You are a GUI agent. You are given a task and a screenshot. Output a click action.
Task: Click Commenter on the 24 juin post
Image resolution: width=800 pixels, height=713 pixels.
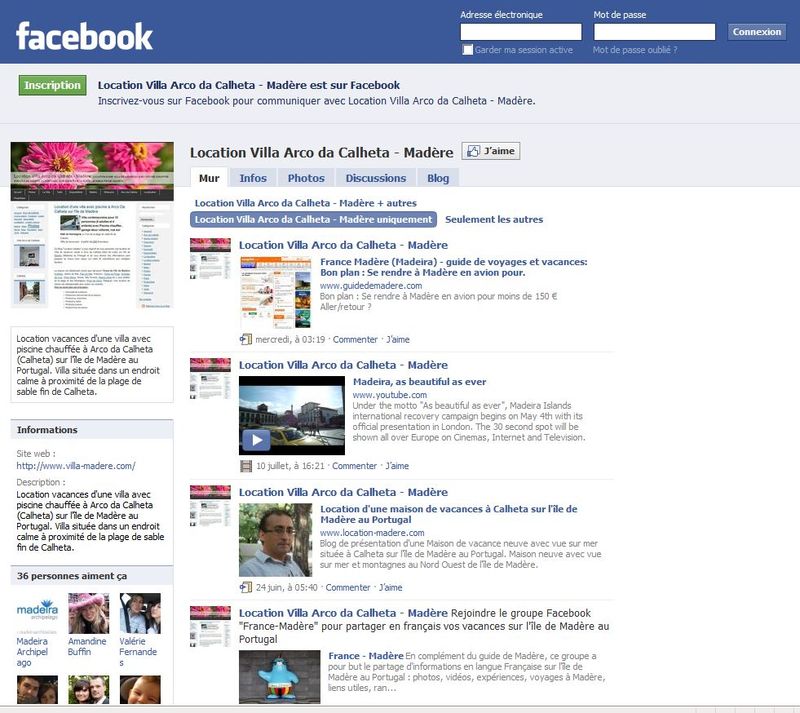(x=348, y=587)
